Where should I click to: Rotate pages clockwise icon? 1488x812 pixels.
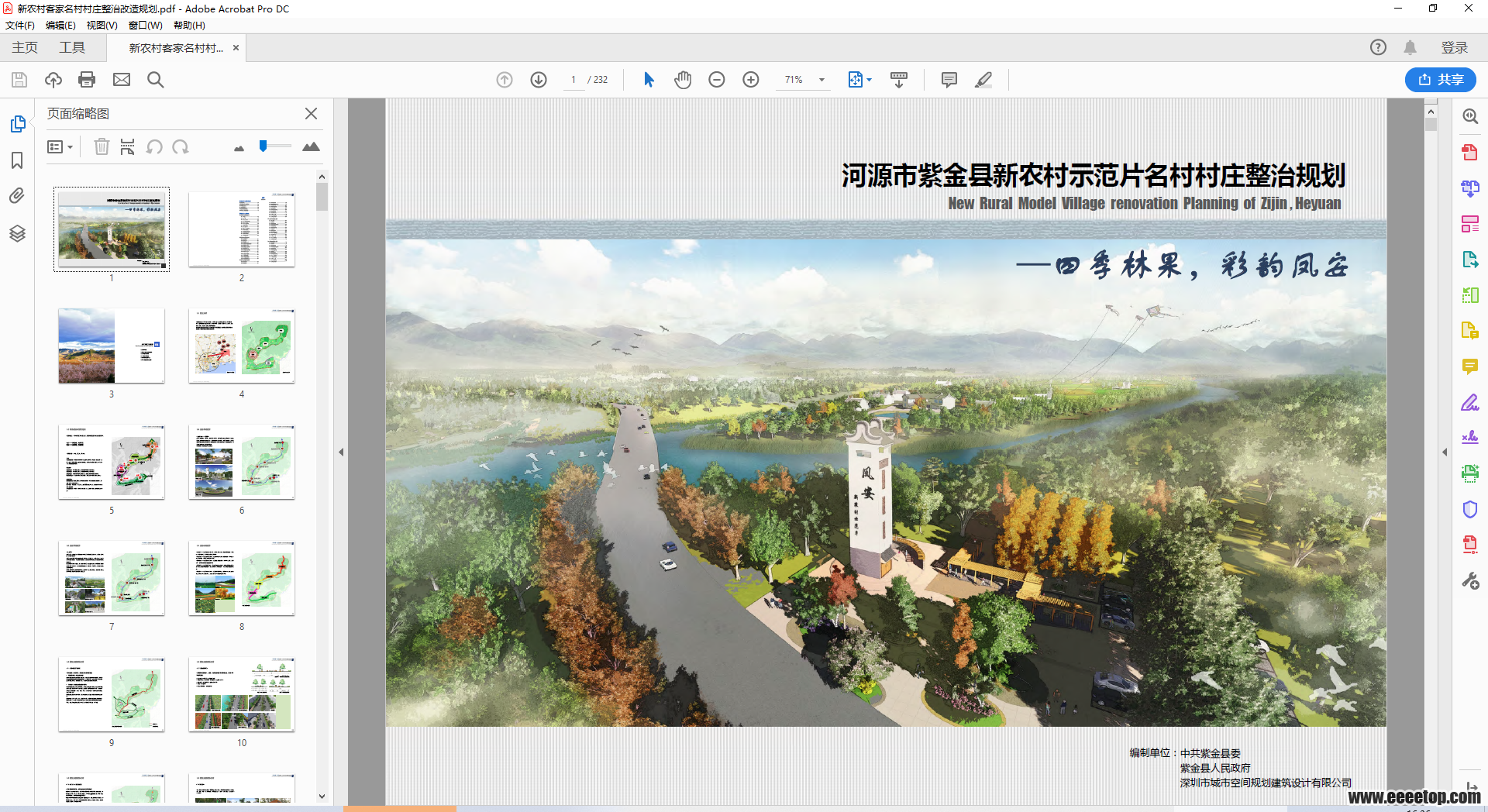tap(181, 146)
